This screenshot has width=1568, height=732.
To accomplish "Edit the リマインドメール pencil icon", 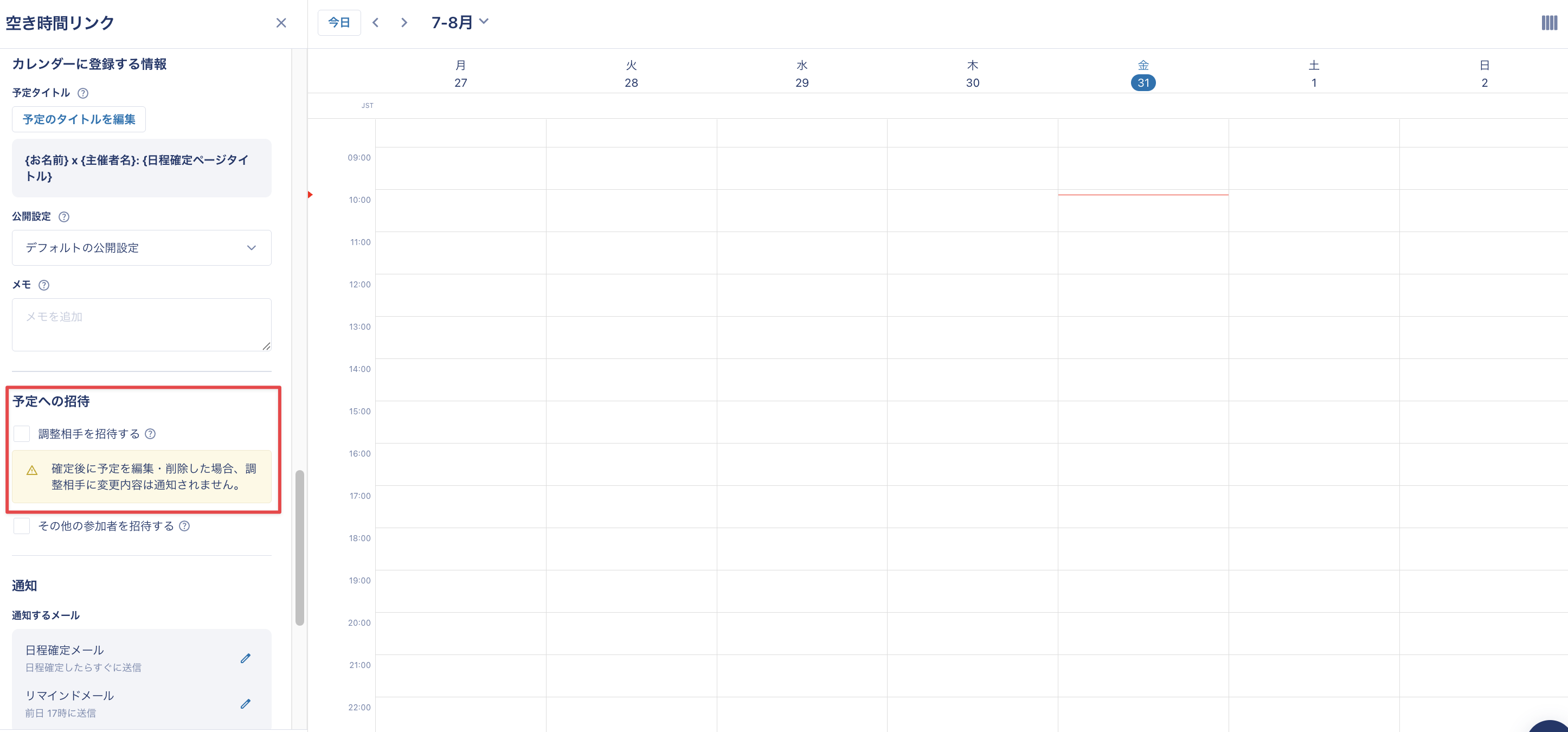I will click(245, 704).
